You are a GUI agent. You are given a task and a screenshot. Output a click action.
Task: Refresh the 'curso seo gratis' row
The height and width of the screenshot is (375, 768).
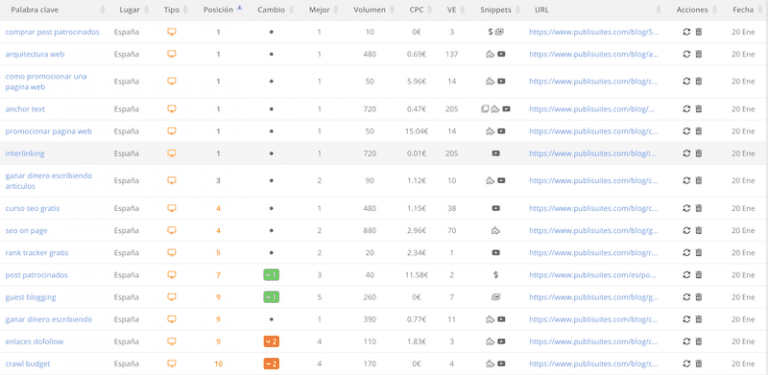coord(686,209)
